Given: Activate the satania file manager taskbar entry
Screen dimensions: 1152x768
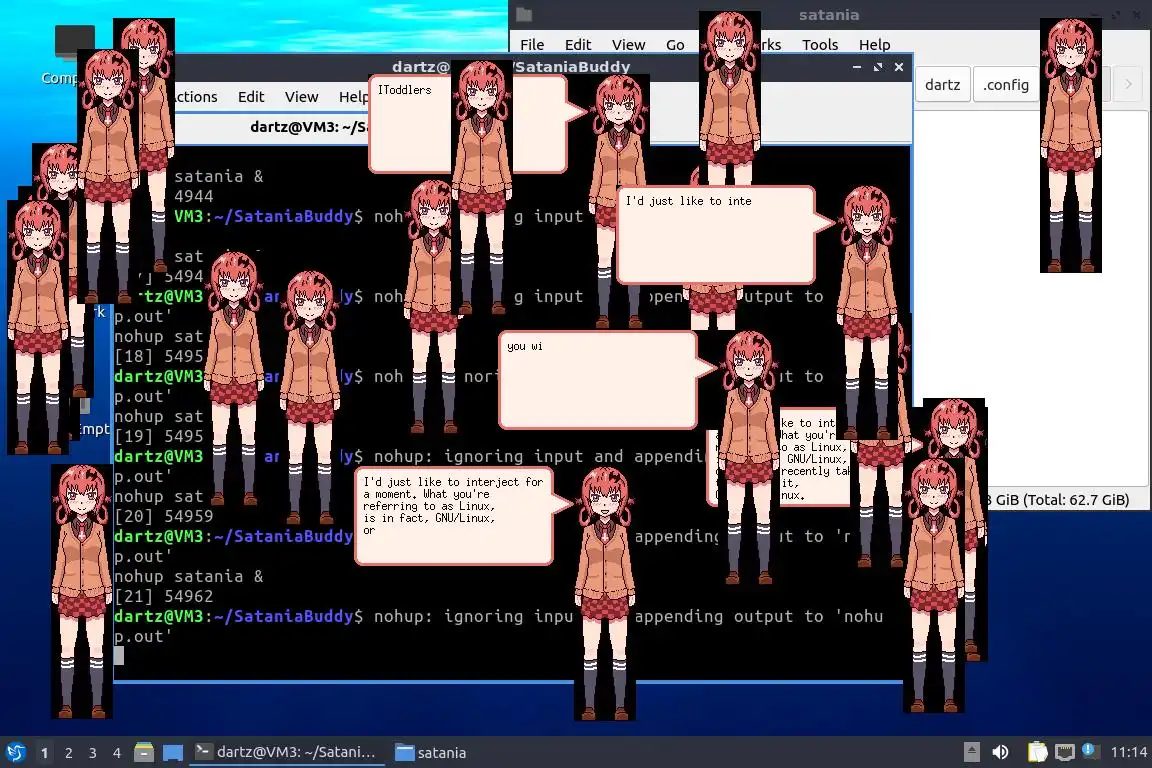Looking at the screenshot, I should 431,753.
